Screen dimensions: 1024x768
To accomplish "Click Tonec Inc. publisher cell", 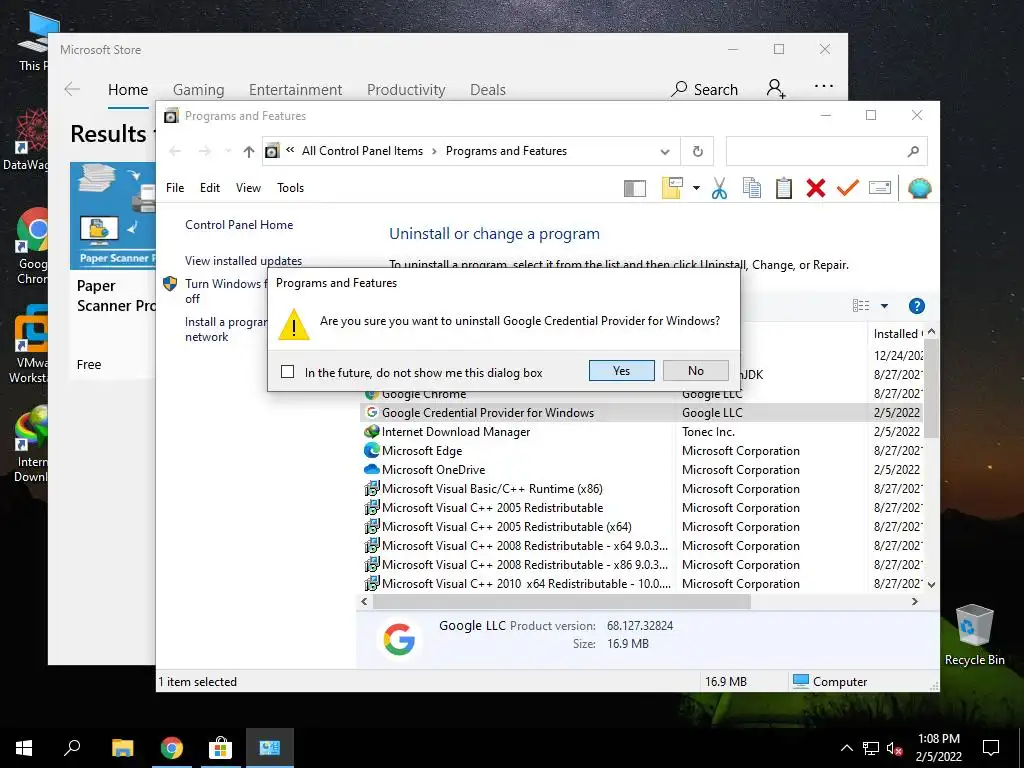I will [709, 432].
